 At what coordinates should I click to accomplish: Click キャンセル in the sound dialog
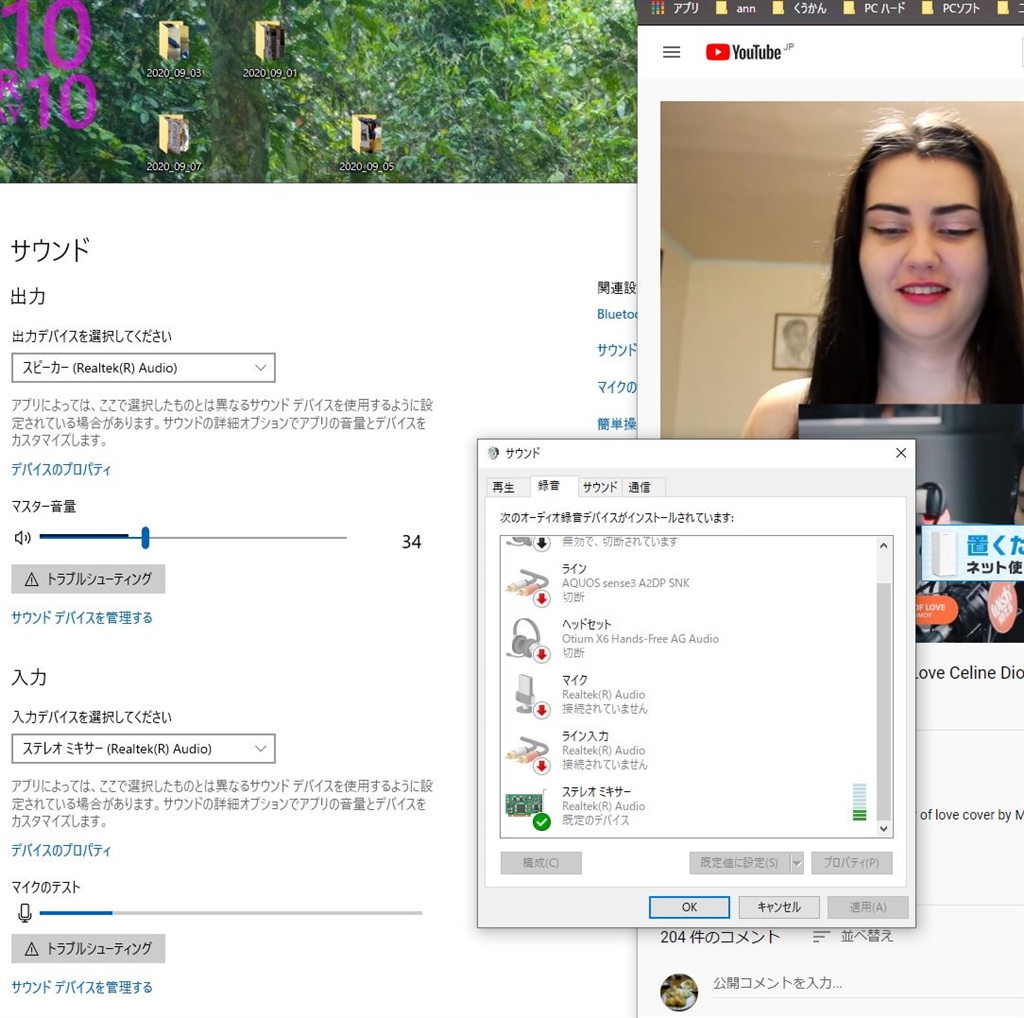(778, 907)
